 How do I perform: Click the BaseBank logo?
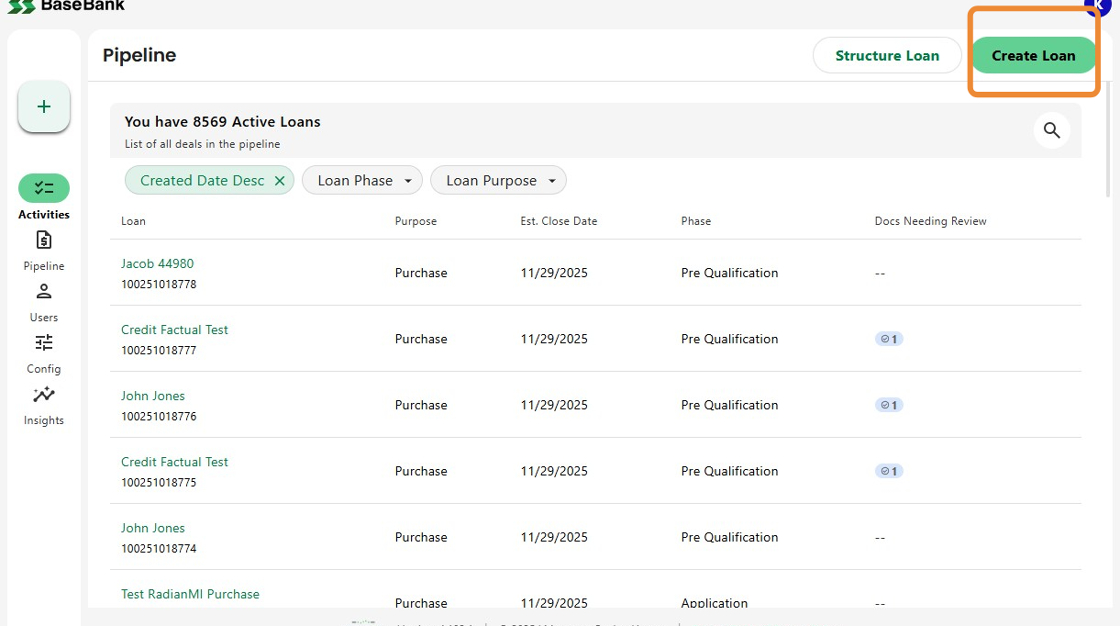[x=68, y=6]
